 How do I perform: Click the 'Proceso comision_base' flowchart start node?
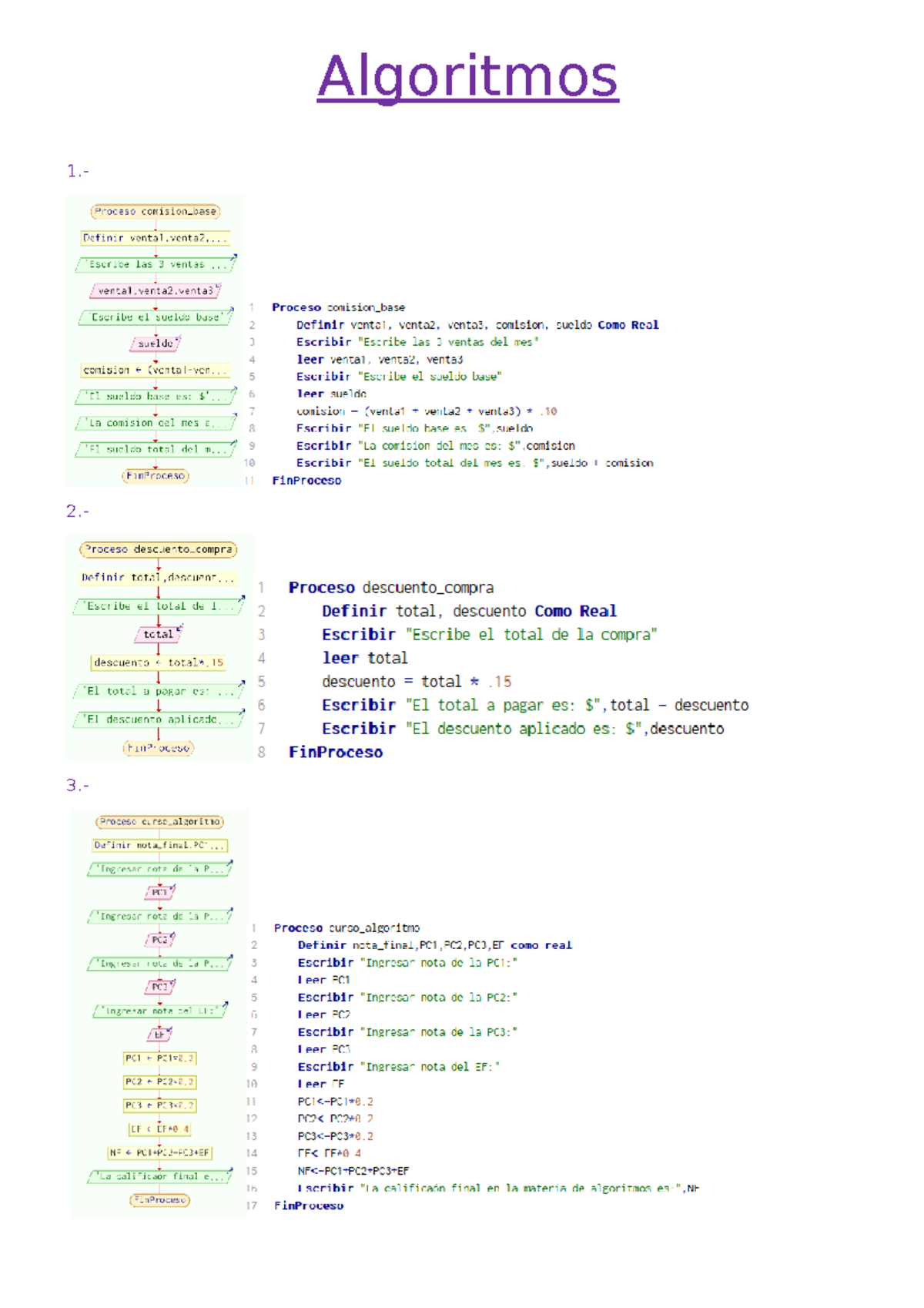coord(156,211)
